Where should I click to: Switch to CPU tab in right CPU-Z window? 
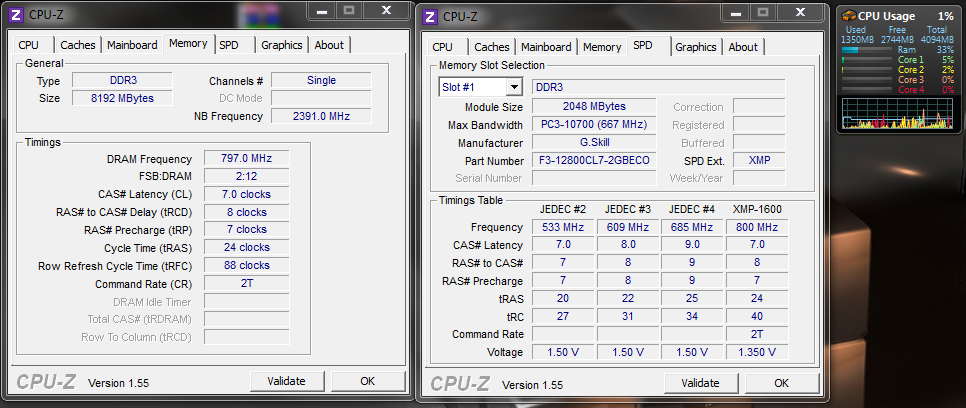[442, 47]
